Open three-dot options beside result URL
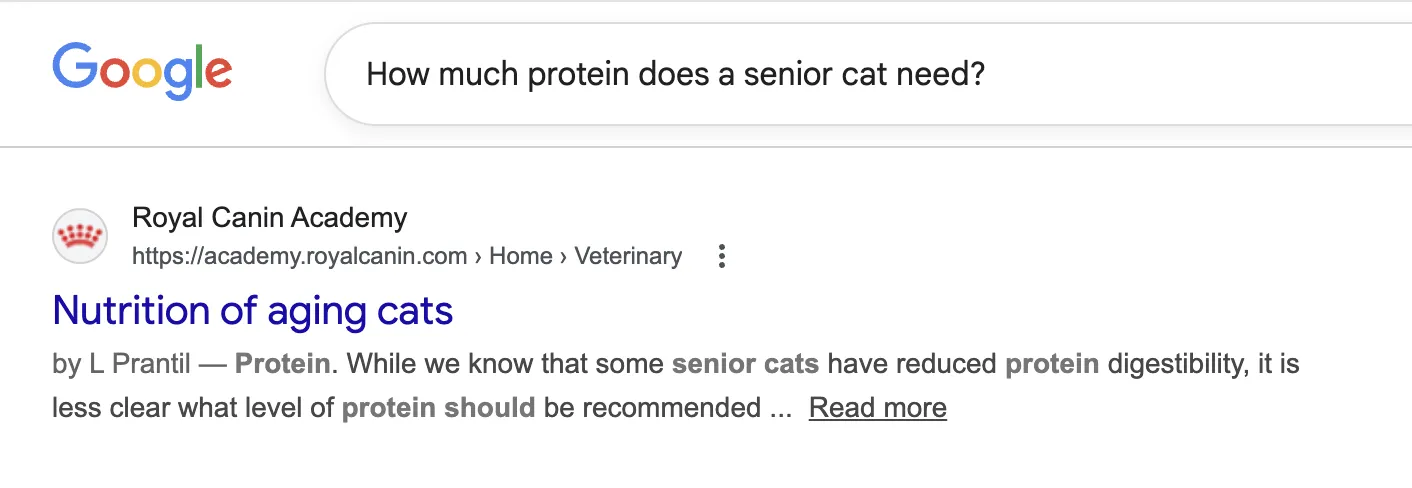 pyautogui.click(x=721, y=257)
